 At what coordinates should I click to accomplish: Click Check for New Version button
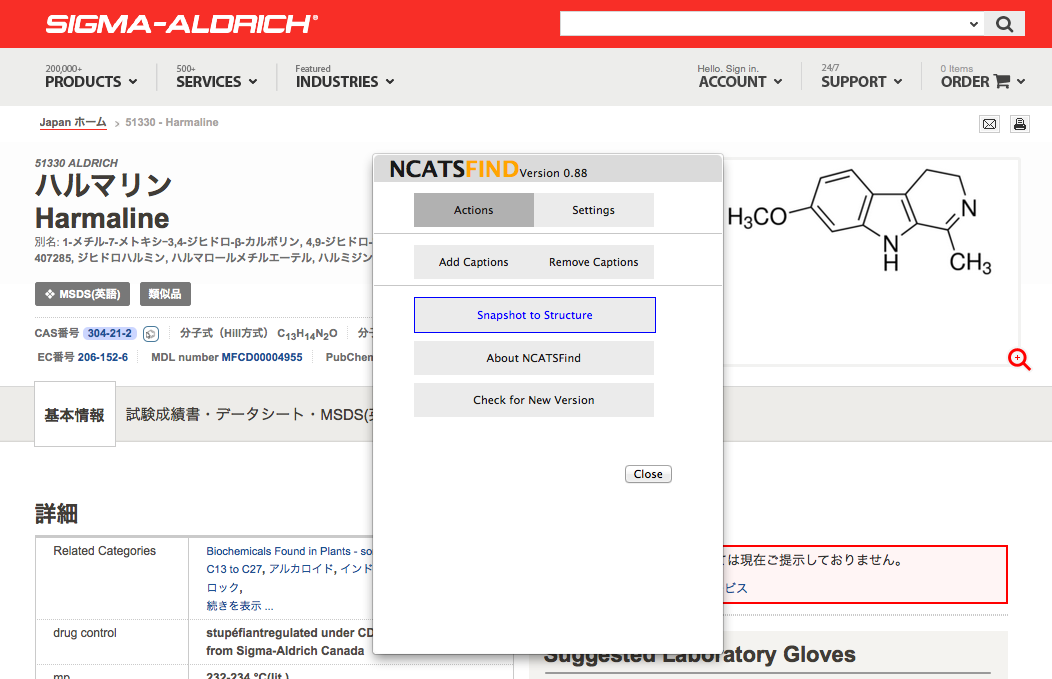534,400
